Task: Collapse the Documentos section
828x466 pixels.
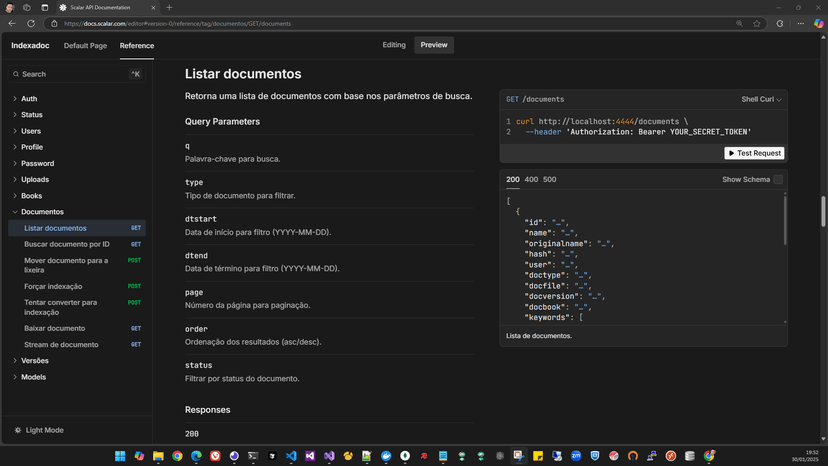Action: (x=42, y=212)
